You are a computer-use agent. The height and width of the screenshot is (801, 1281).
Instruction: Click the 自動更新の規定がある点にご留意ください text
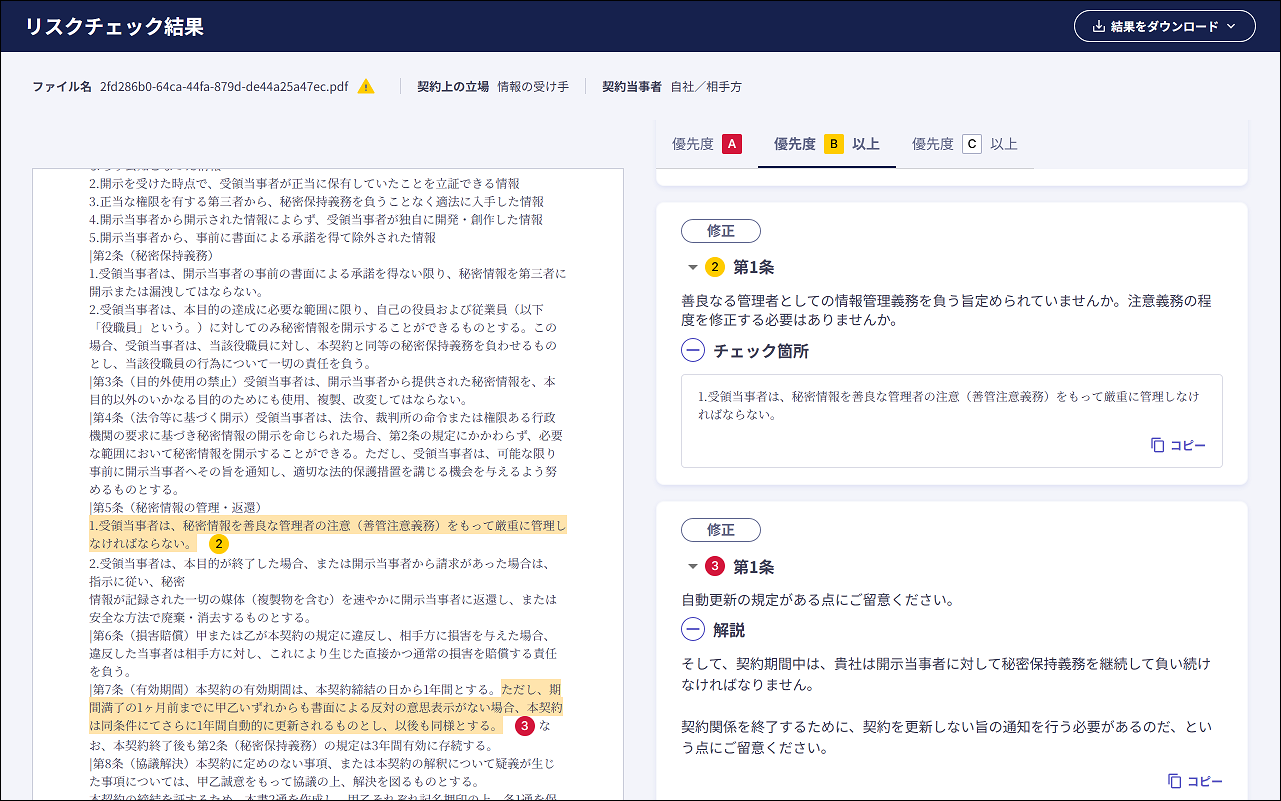818,600
